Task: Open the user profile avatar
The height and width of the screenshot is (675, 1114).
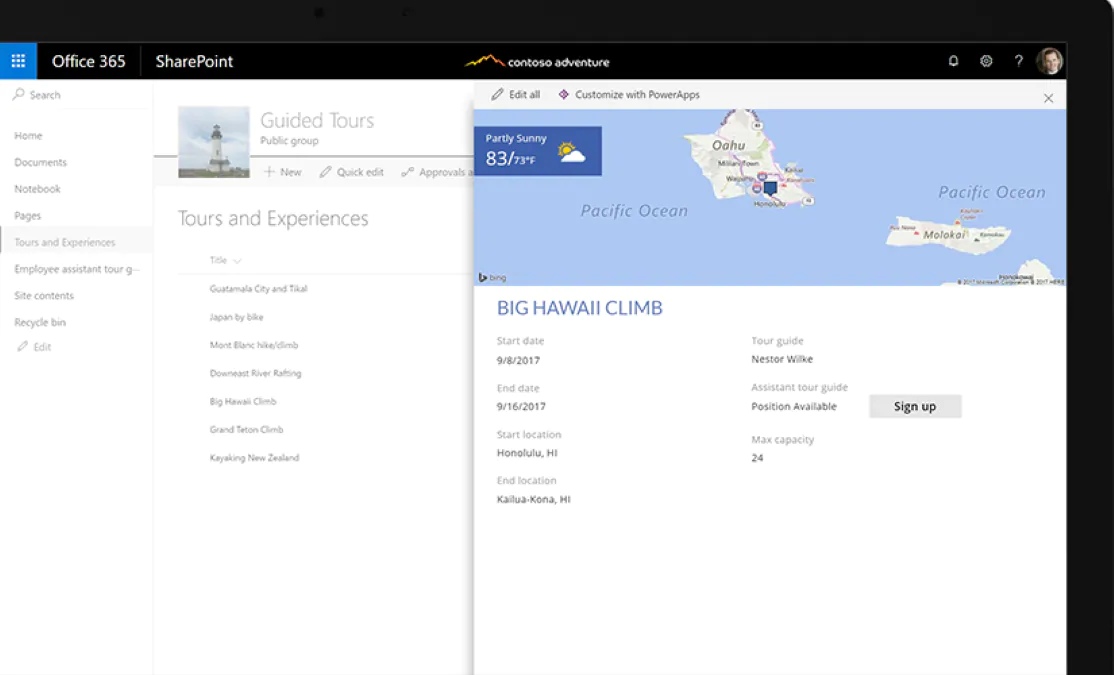Action: point(1049,61)
